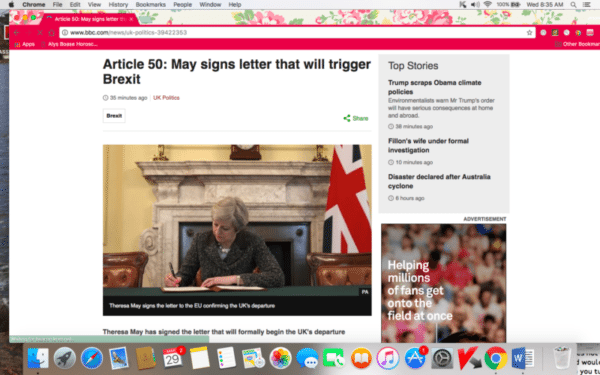Bookmark this page with the star icon
Viewport: 600px width, 375px height.
coord(530,33)
